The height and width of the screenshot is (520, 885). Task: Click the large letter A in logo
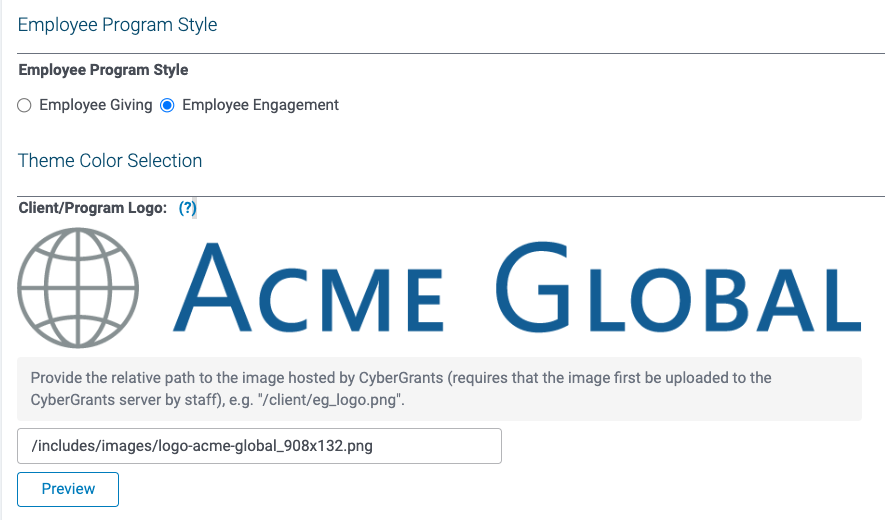pos(212,288)
